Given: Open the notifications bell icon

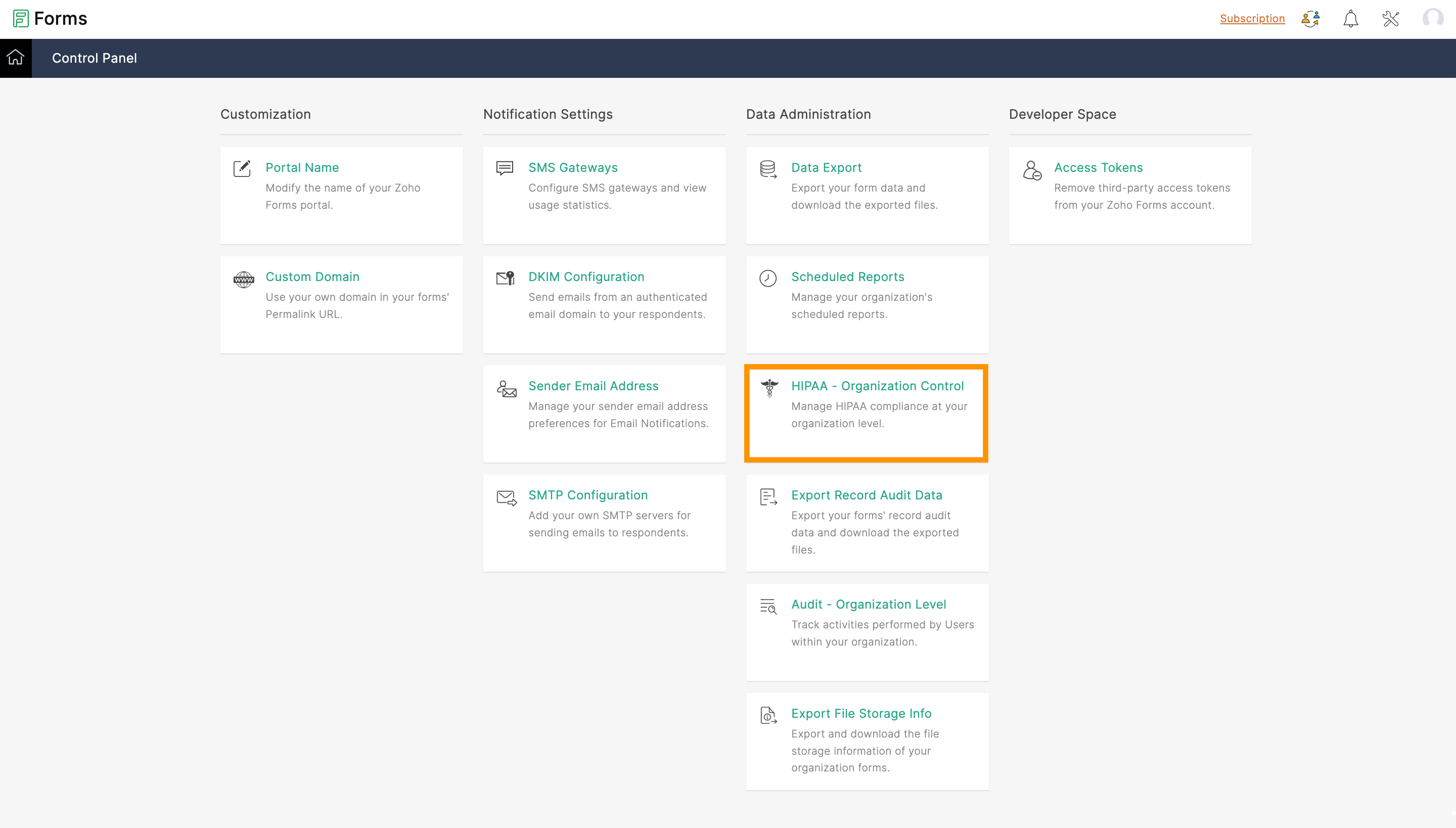Looking at the screenshot, I should click(x=1350, y=19).
